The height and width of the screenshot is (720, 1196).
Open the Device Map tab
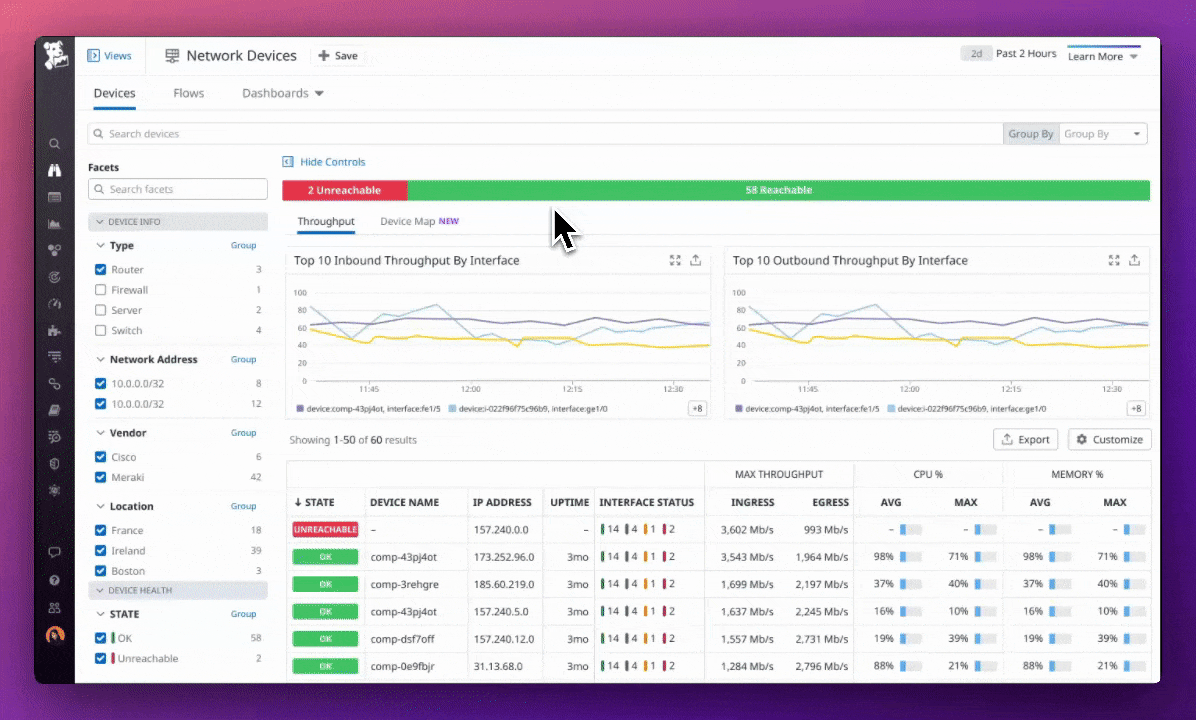tap(420, 221)
